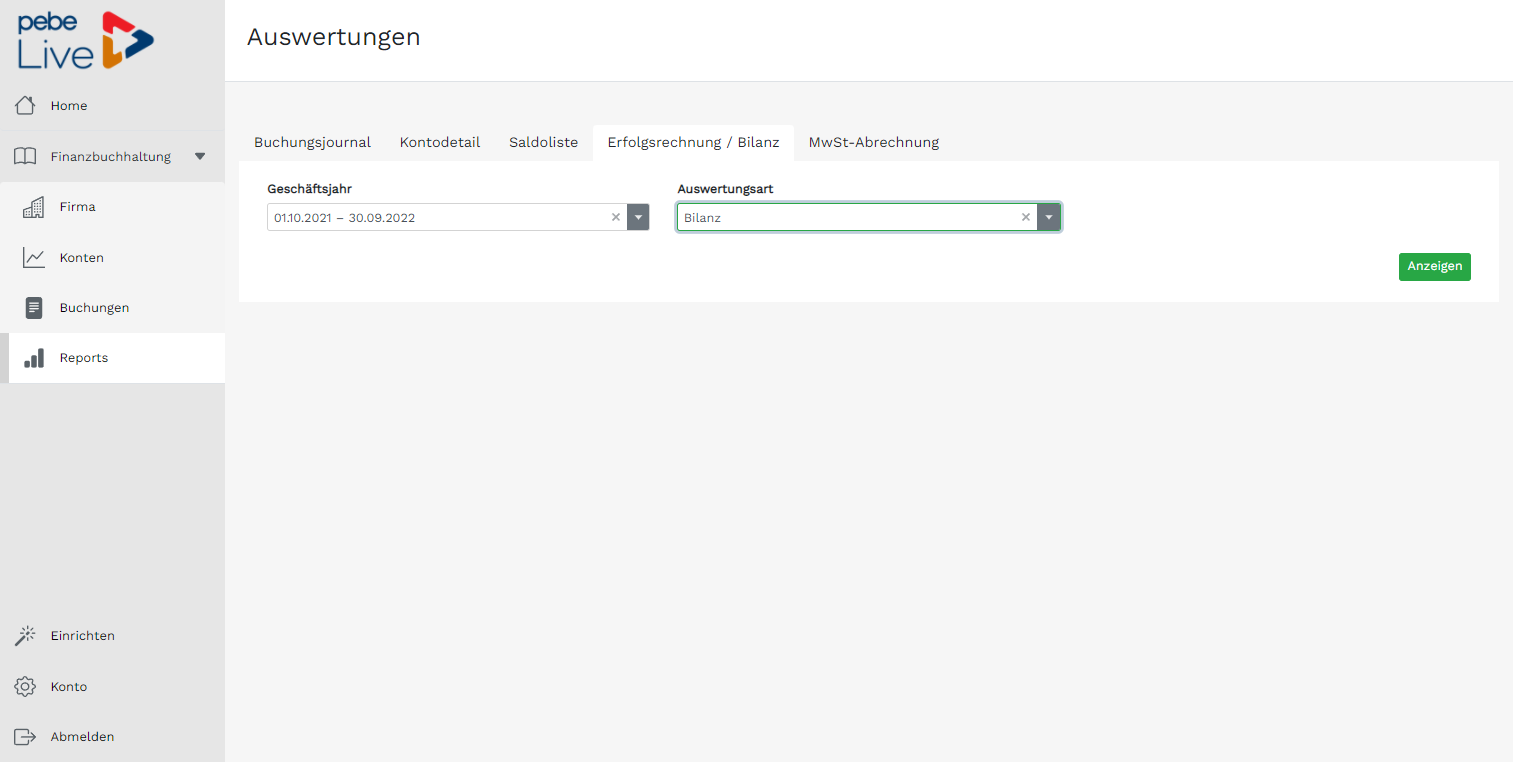Viewport: 1513px width, 762px height.
Task: Click the Reports bar chart icon
Action: 34,358
